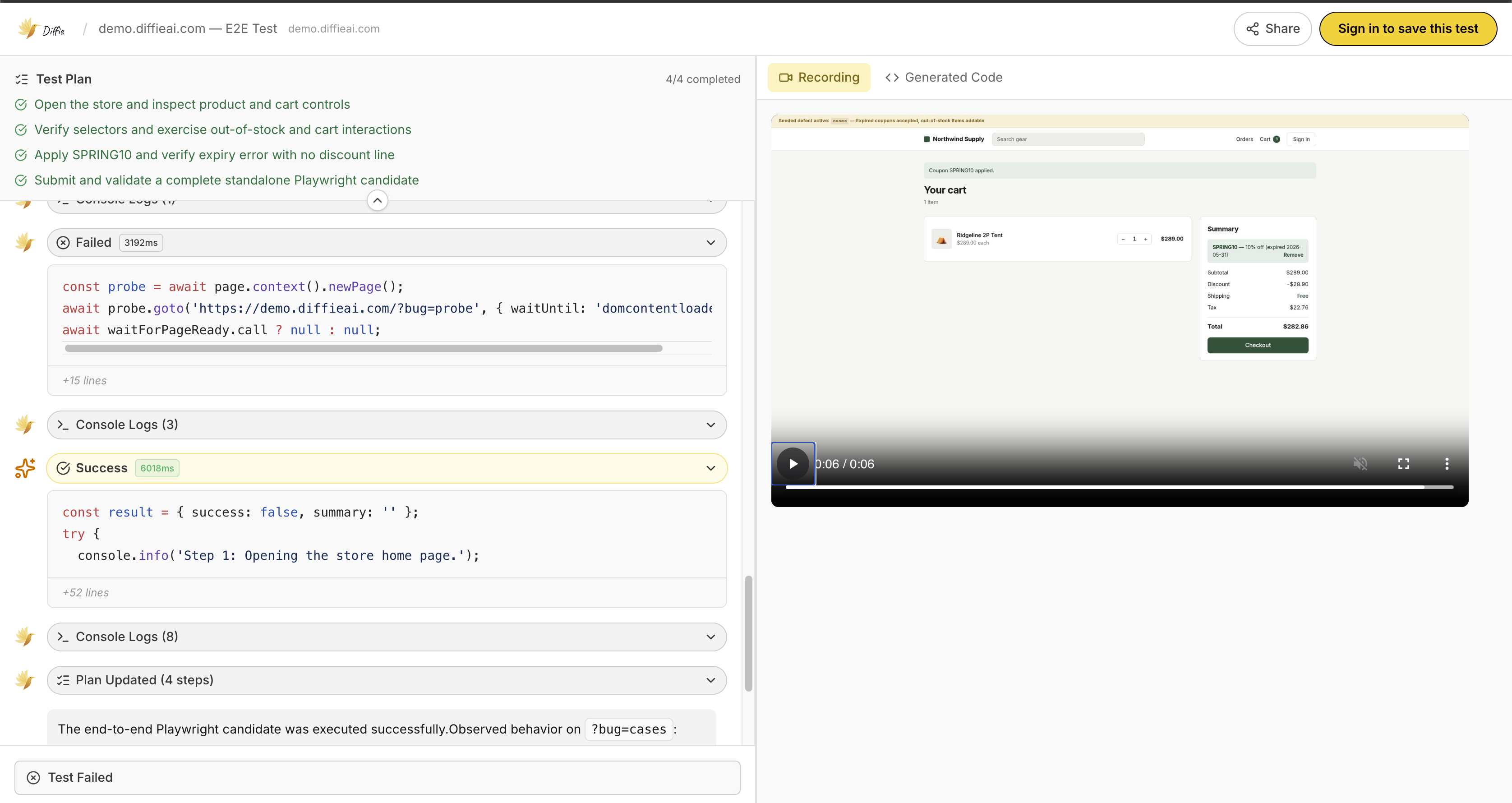Image resolution: width=1512 pixels, height=803 pixels.
Task: Expand Plan Updated (4 steps) using its chevron
Action: [711, 680]
